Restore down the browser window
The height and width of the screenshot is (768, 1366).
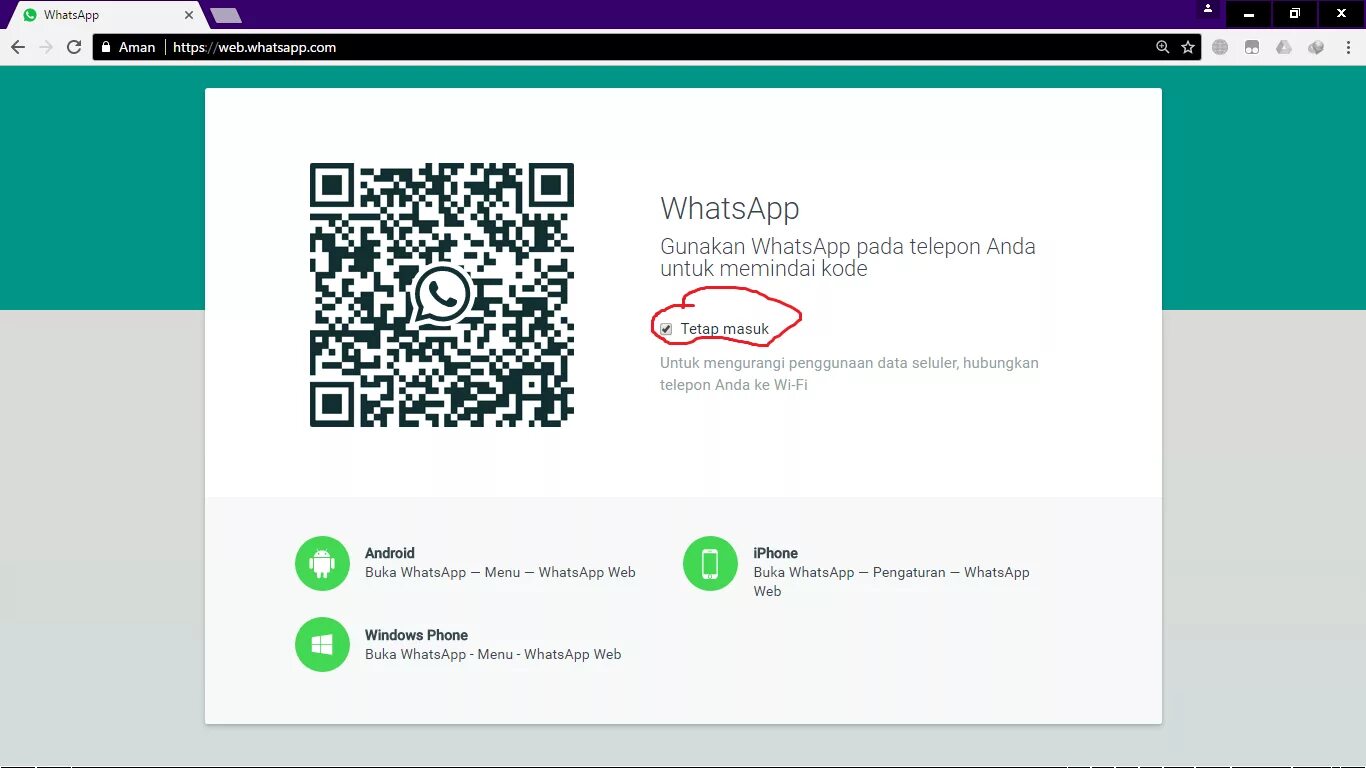1295,13
